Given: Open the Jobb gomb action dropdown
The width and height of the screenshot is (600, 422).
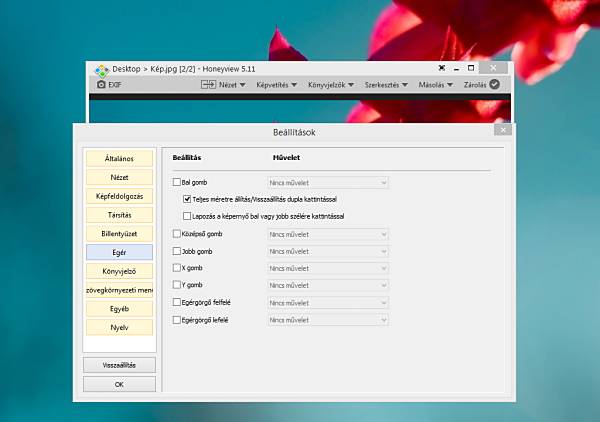Looking at the screenshot, I should [x=328, y=252].
